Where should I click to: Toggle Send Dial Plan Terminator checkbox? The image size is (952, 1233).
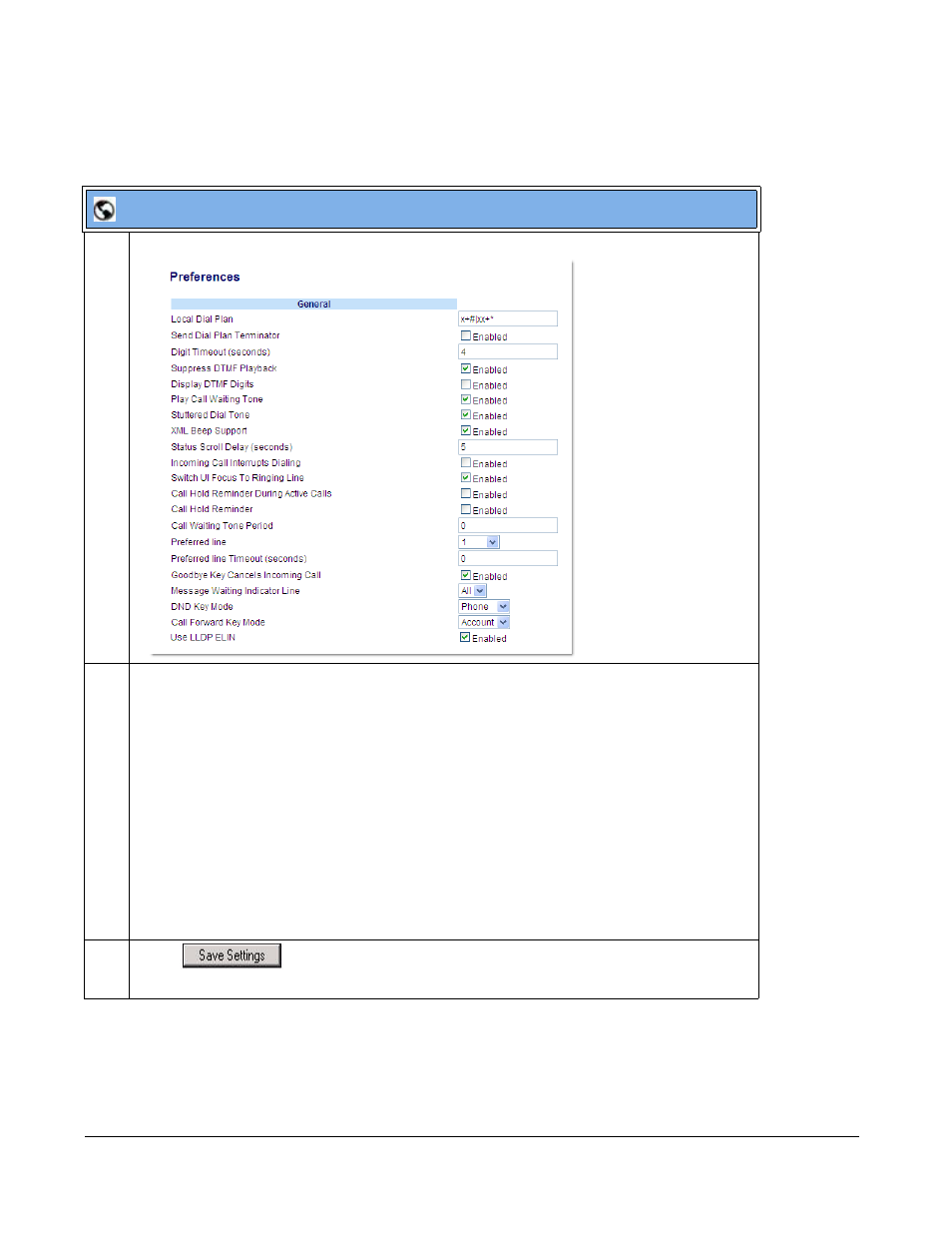click(465, 335)
